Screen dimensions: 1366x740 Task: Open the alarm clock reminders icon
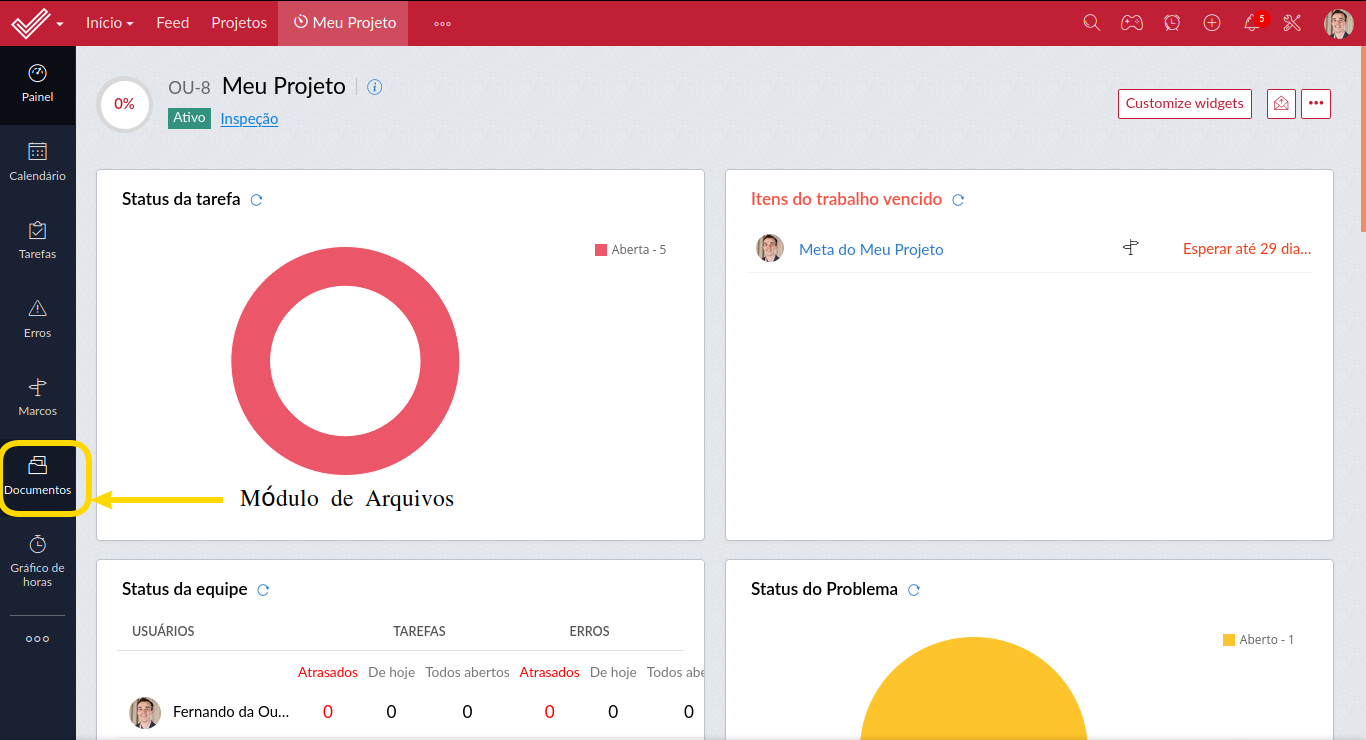(x=1172, y=22)
